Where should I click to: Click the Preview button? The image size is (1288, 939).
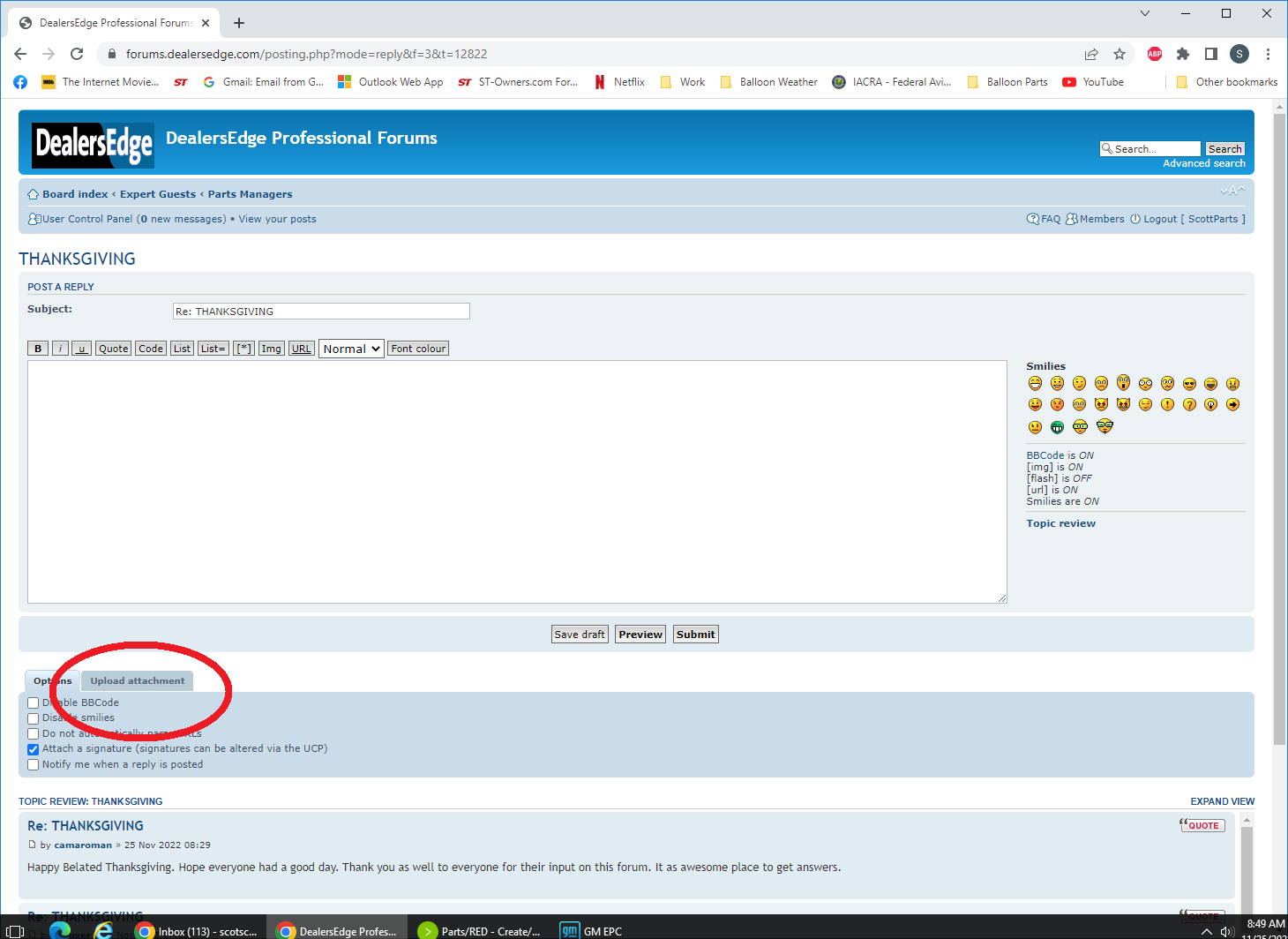click(640, 635)
